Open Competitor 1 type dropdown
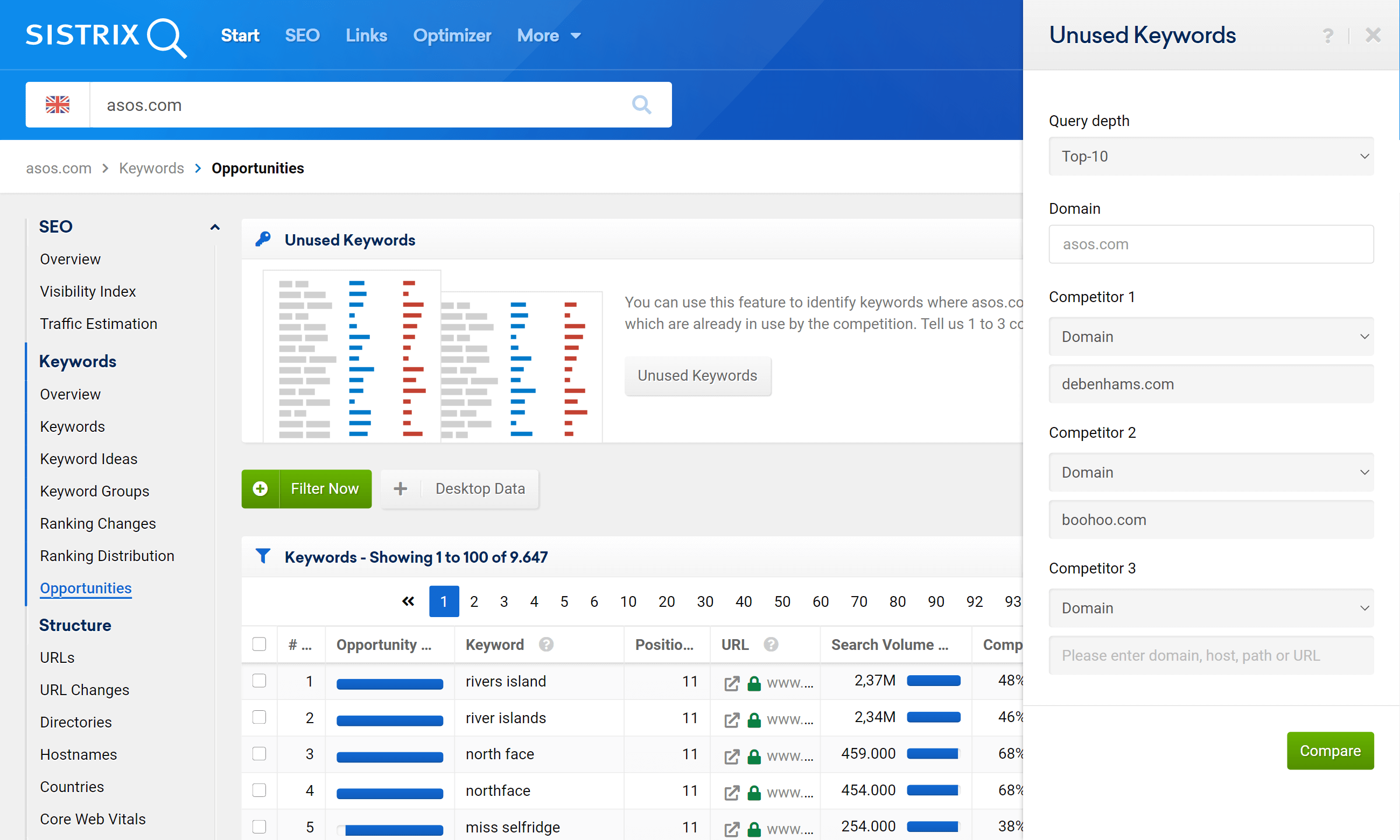 [x=1211, y=337]
